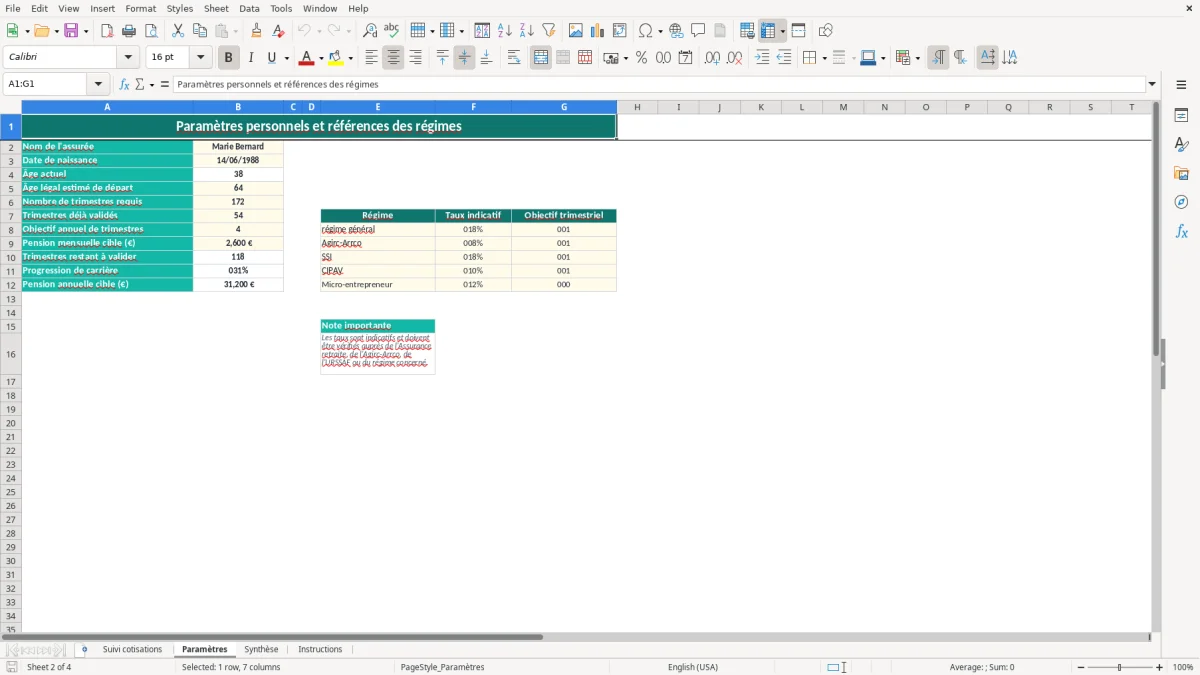The width and height of the screenshot is (1200, 675).
Task: Toggle Wrap Text
Action: 514,58
